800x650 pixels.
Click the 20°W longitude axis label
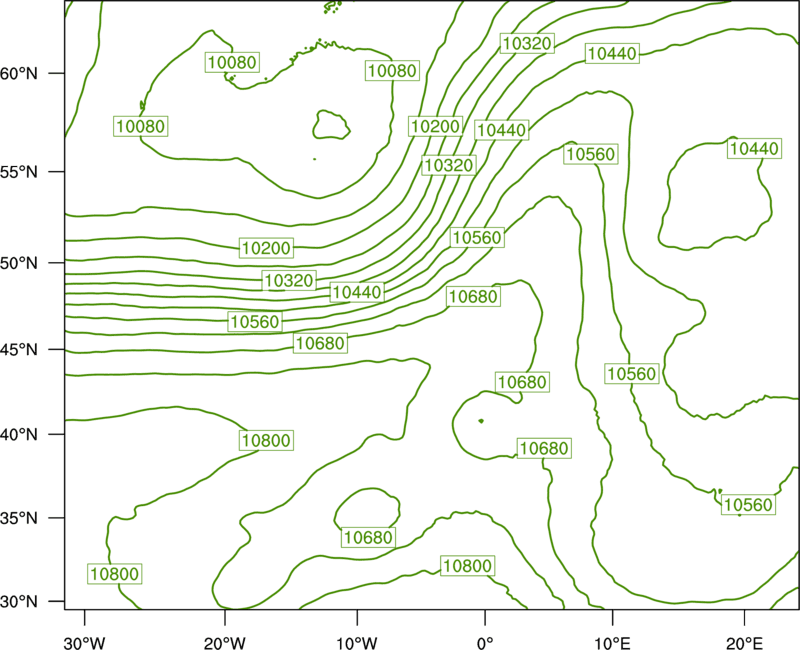225,643
